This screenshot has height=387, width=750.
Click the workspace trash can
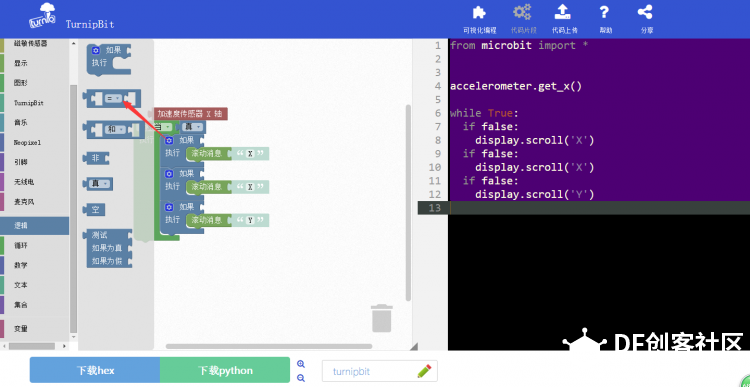[382, 318]
